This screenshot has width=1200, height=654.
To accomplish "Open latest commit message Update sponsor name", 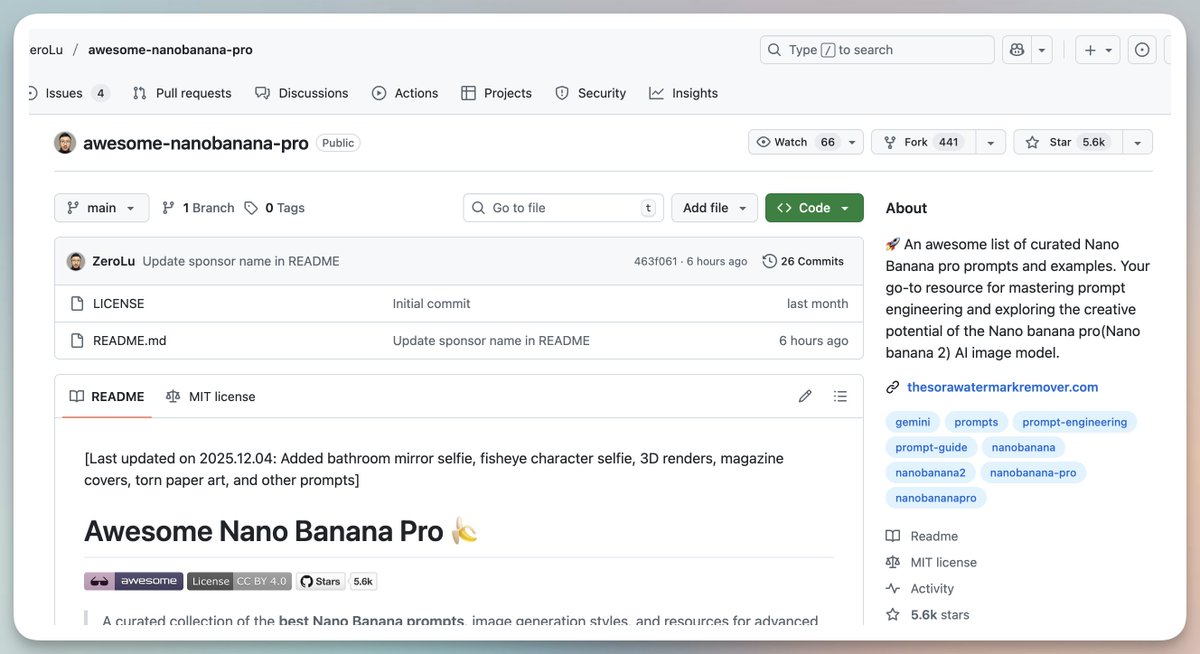I will tap(241, 261).
